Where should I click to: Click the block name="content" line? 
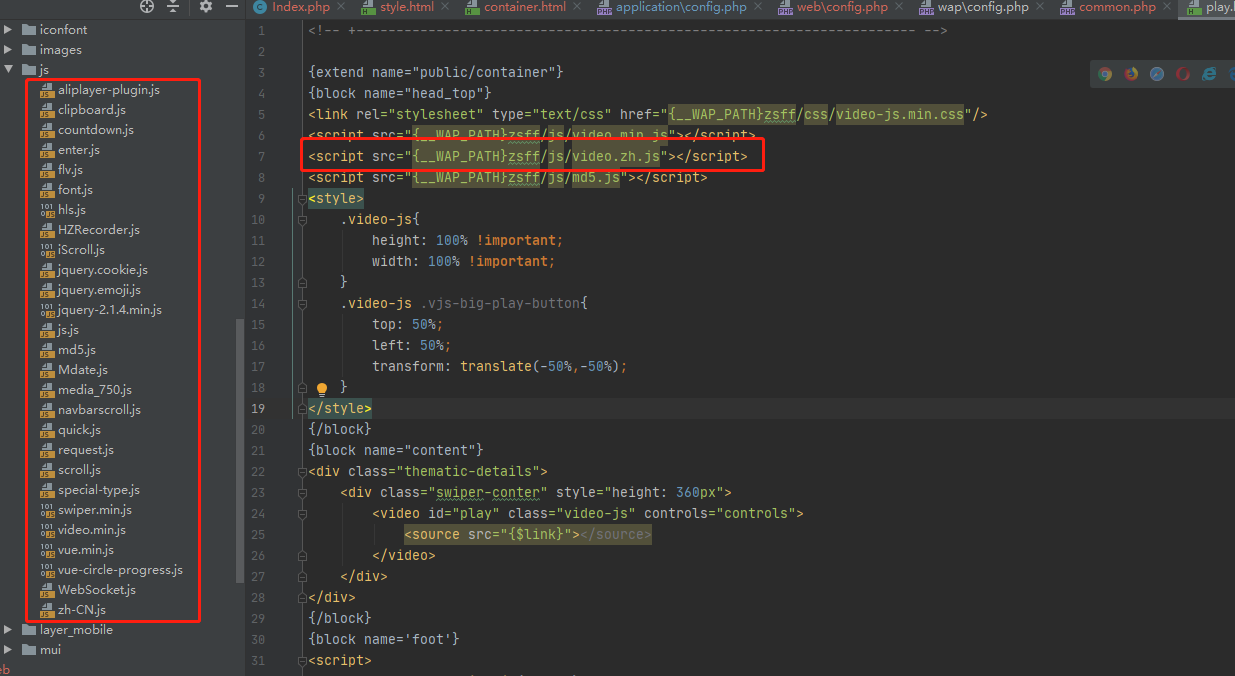tap(396, 451)
